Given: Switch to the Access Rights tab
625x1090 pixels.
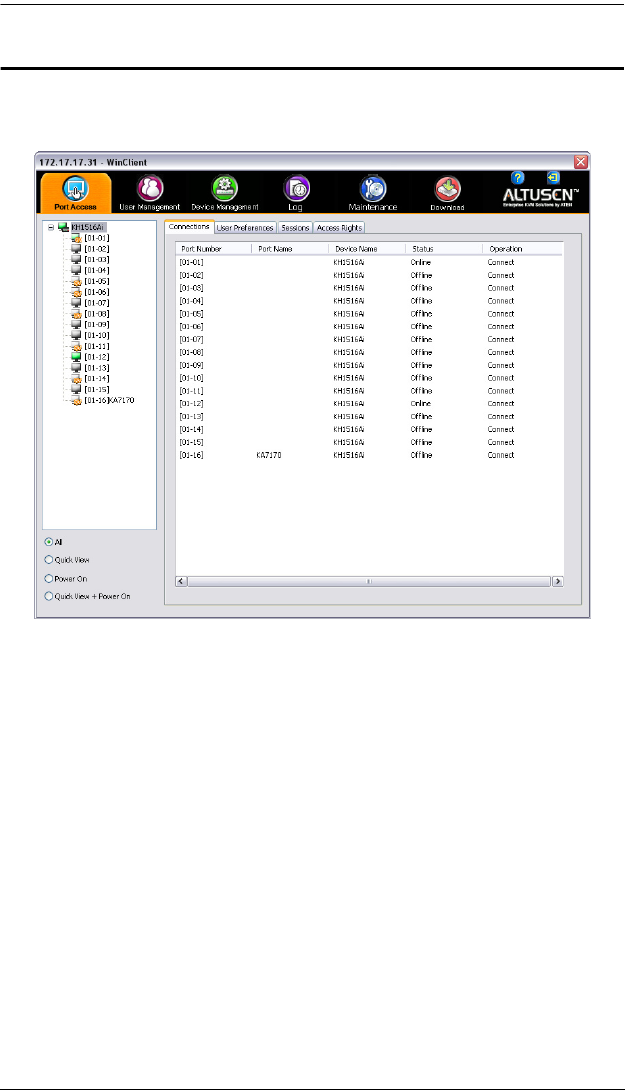Looking at the screenshot, I should (x=339, y=228).
